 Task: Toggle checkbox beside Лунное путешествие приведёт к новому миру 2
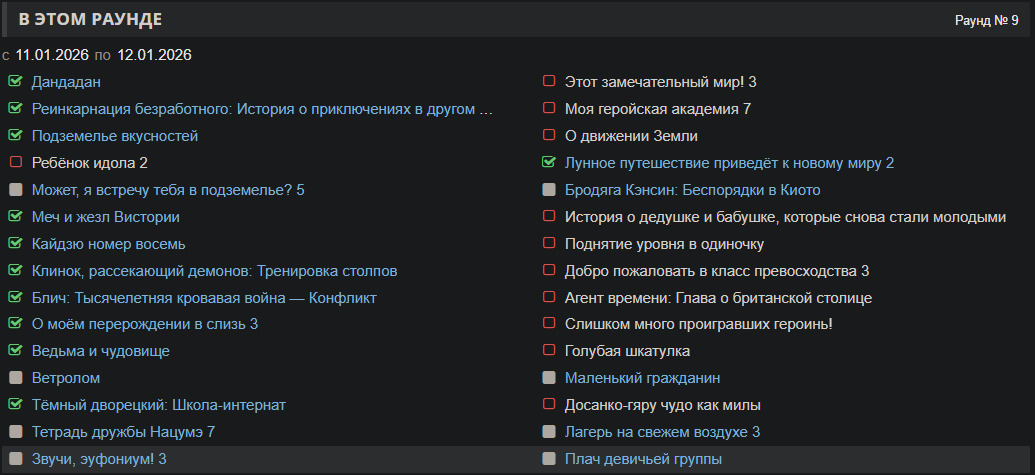pos(548,162)
